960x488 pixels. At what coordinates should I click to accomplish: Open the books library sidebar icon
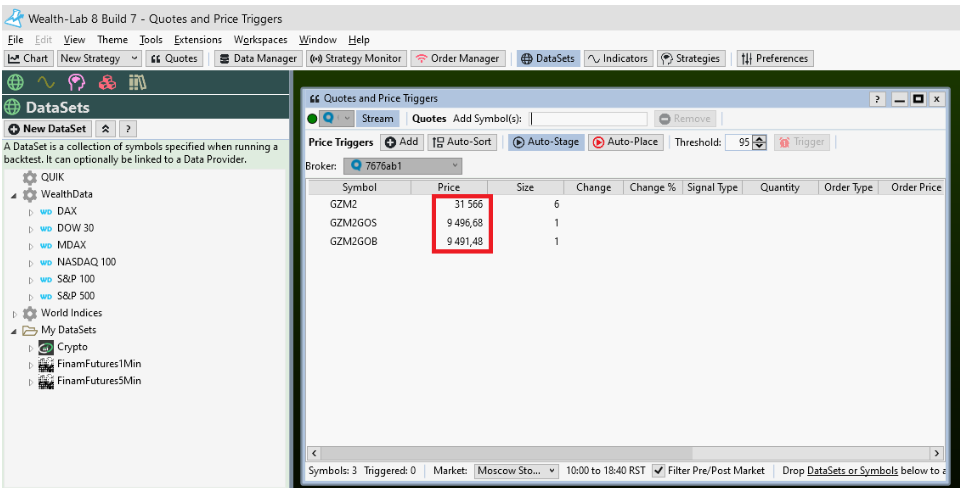pyautogui.click(x=137, y=83)
